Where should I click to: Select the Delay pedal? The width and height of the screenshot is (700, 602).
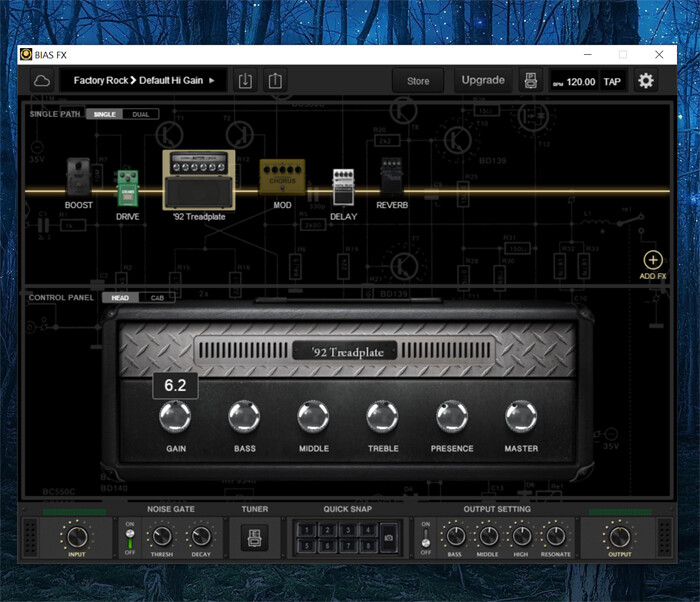(x=343, y=187)
